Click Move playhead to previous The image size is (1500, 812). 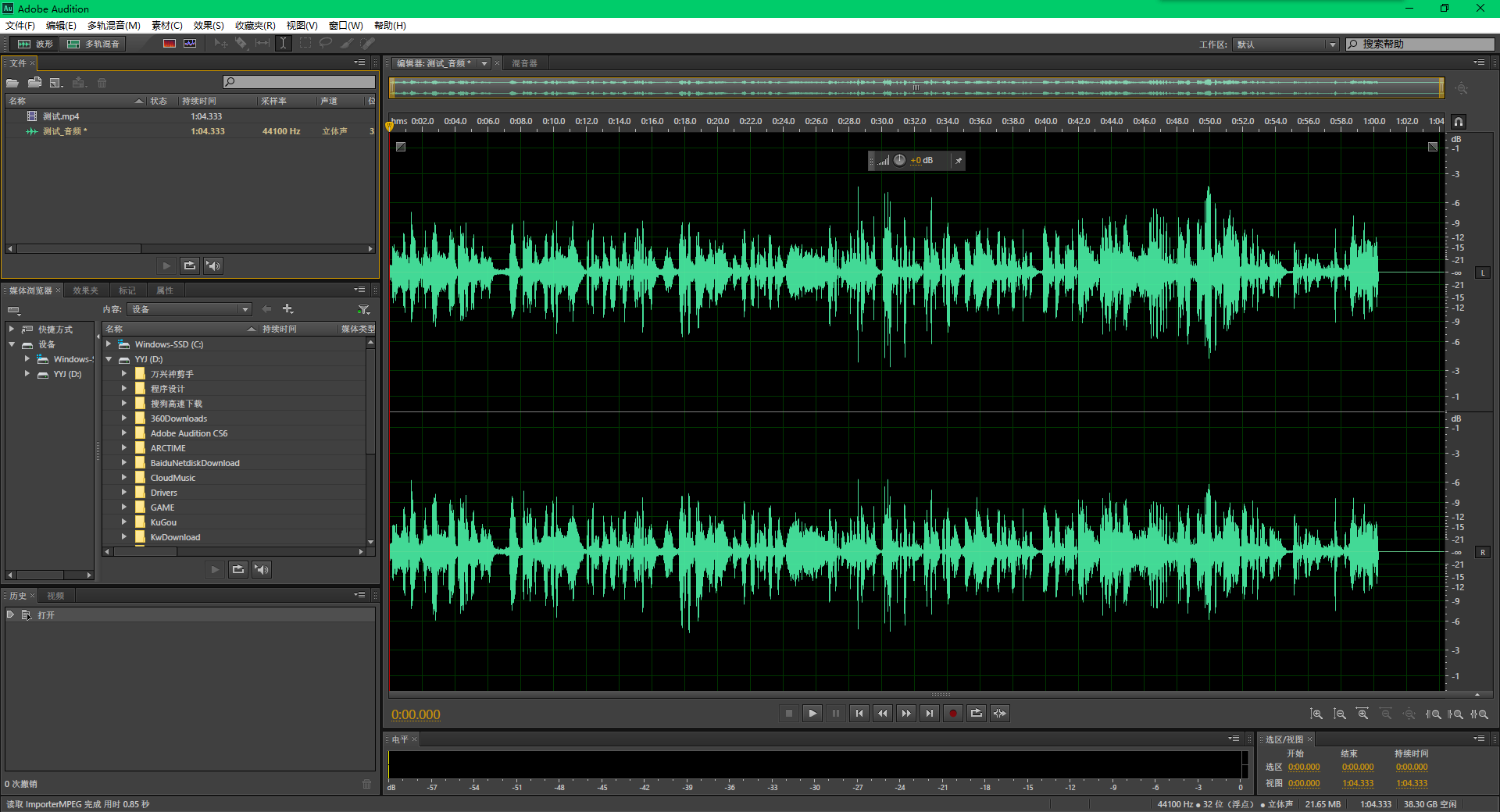(859, 713)
